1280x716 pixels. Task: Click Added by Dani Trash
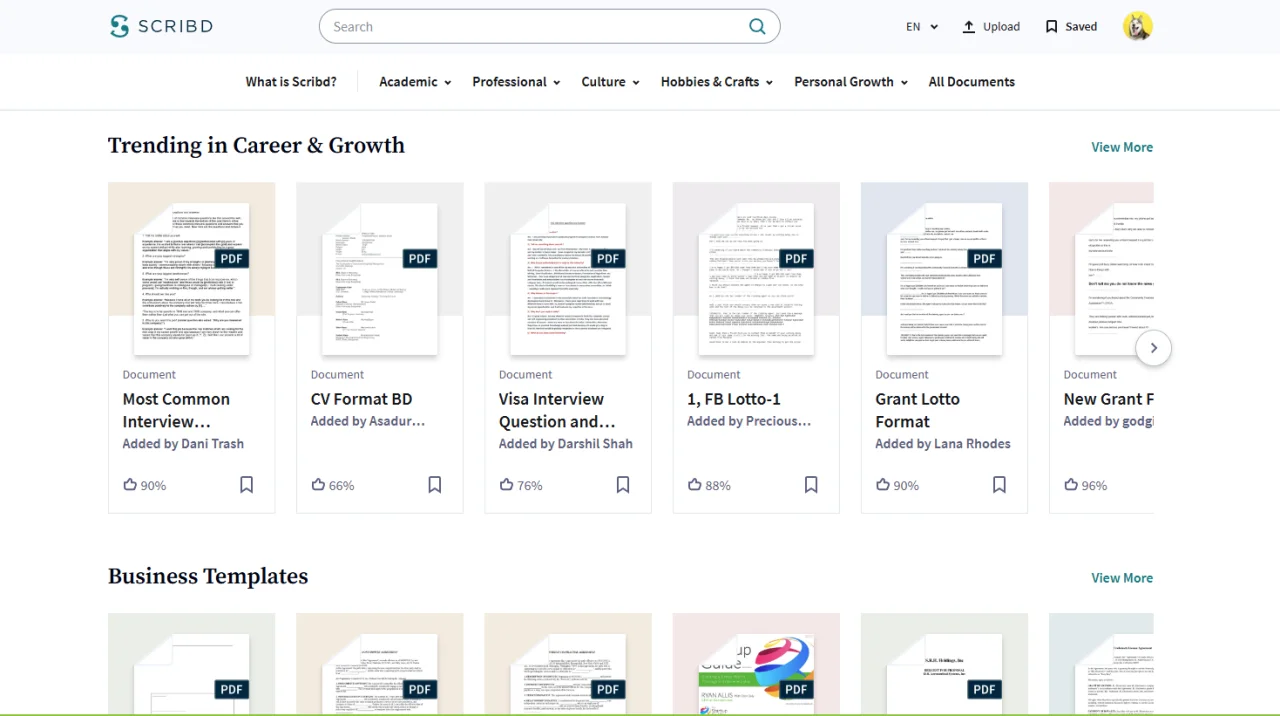click(183, 444)
